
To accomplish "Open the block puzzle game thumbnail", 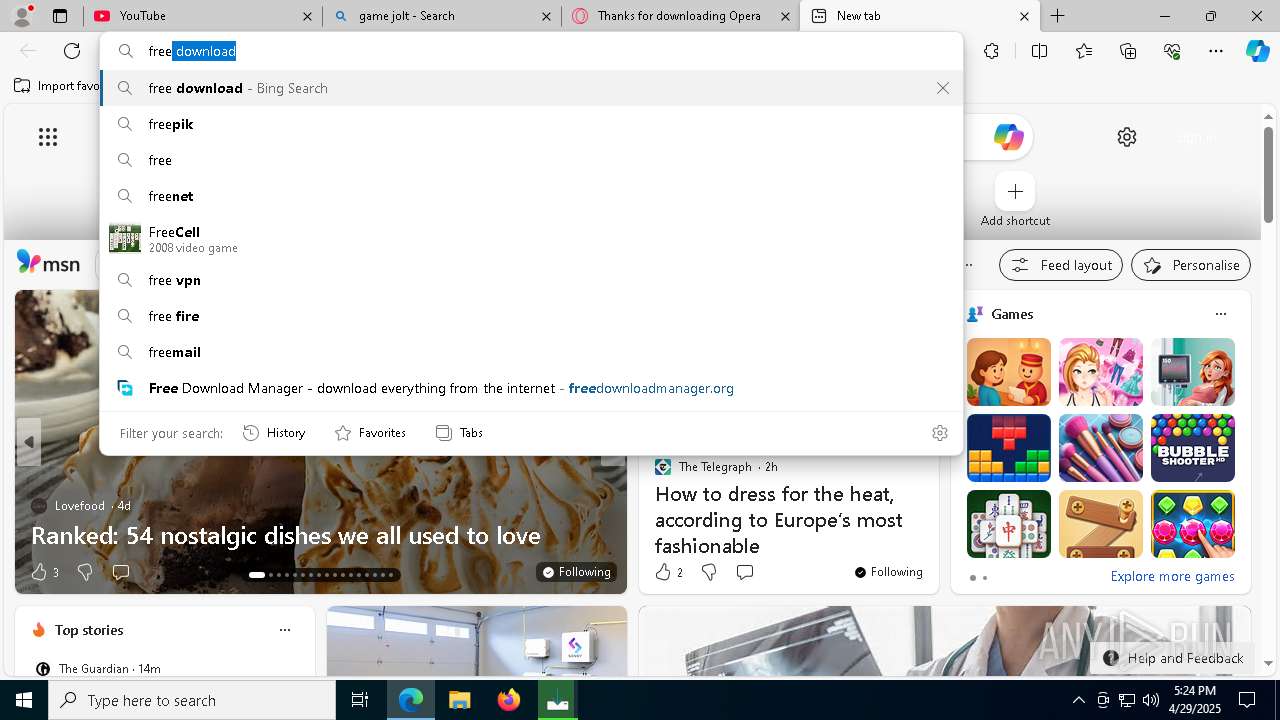I will (x=1009, y=448).
